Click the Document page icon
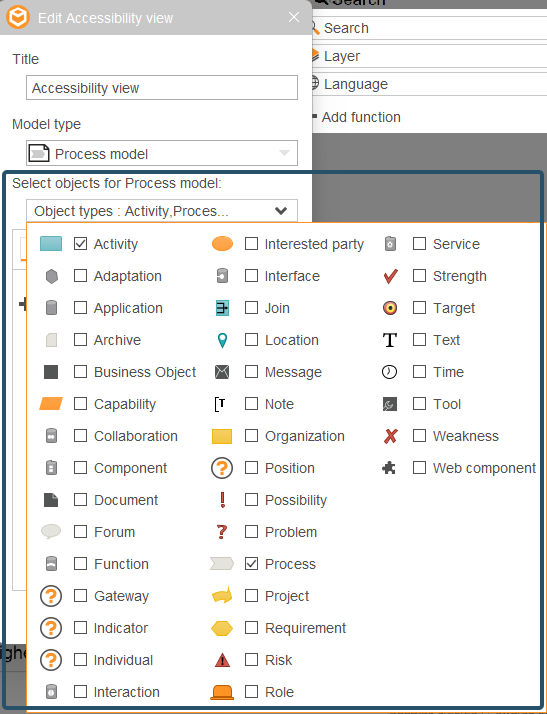 51,500
